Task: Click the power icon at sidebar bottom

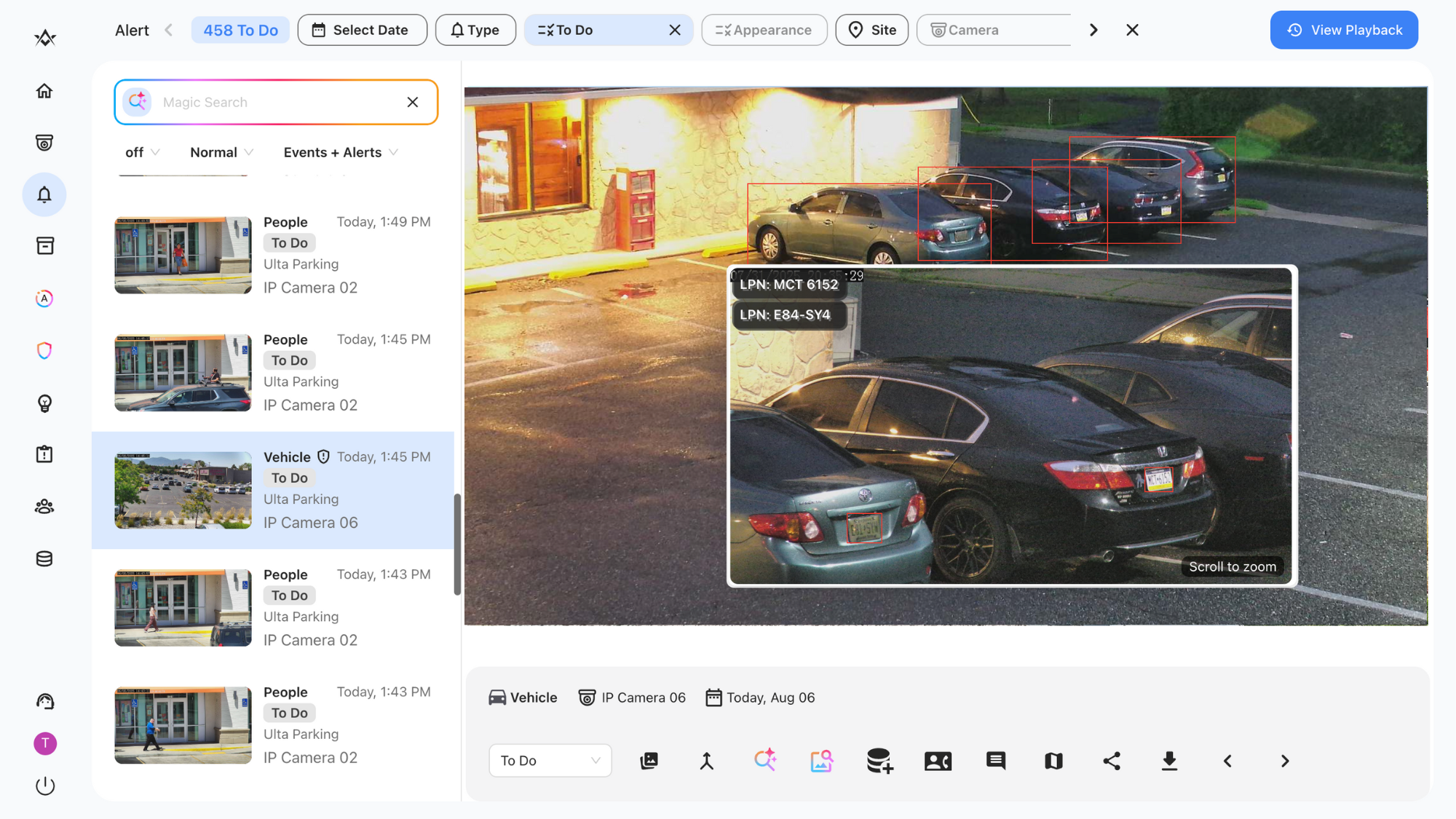Action: click(45, 786)
